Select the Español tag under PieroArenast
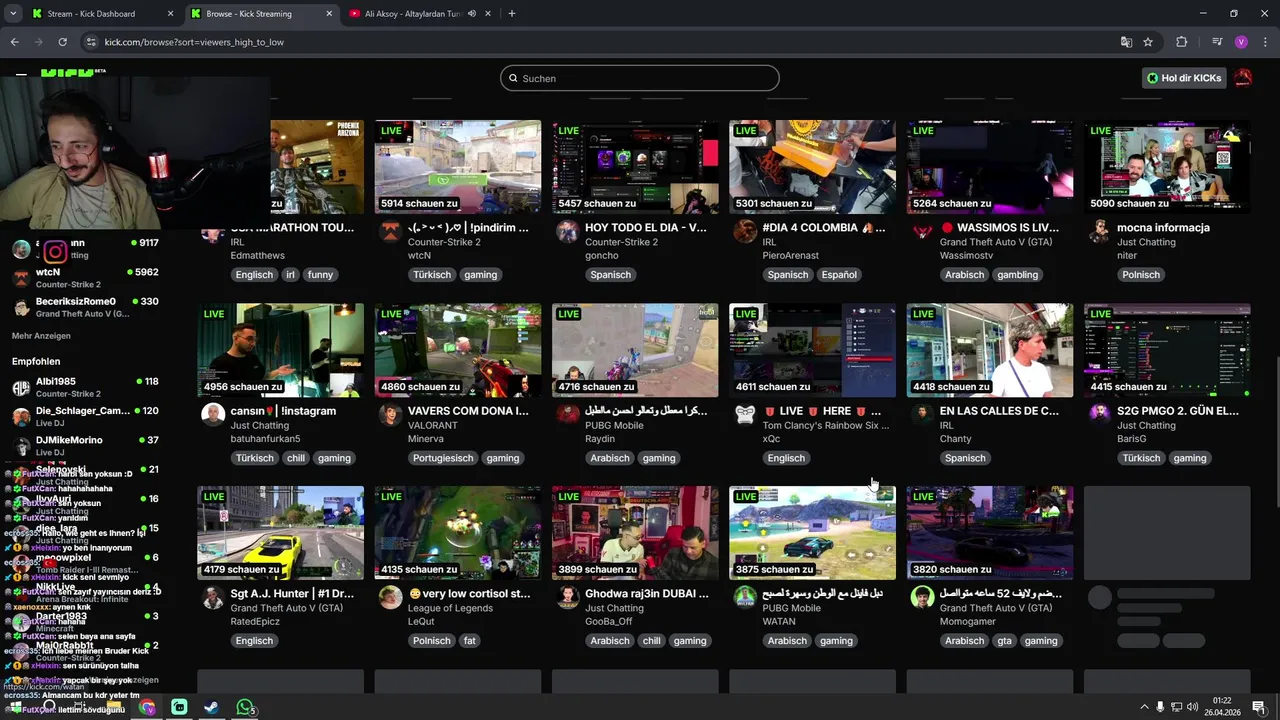 [x=839, y=275]
